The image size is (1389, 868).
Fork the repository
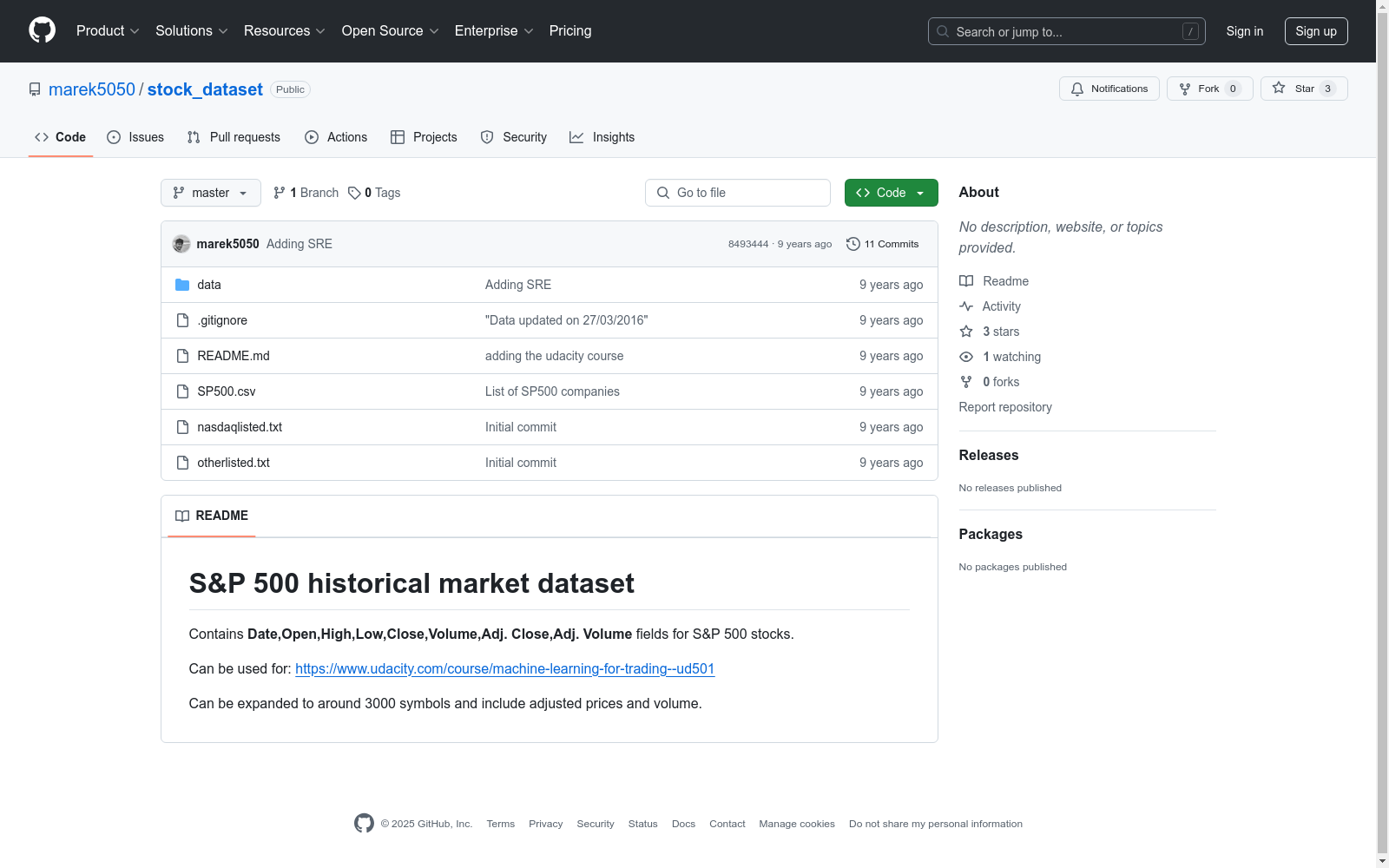click(1209, 89)
